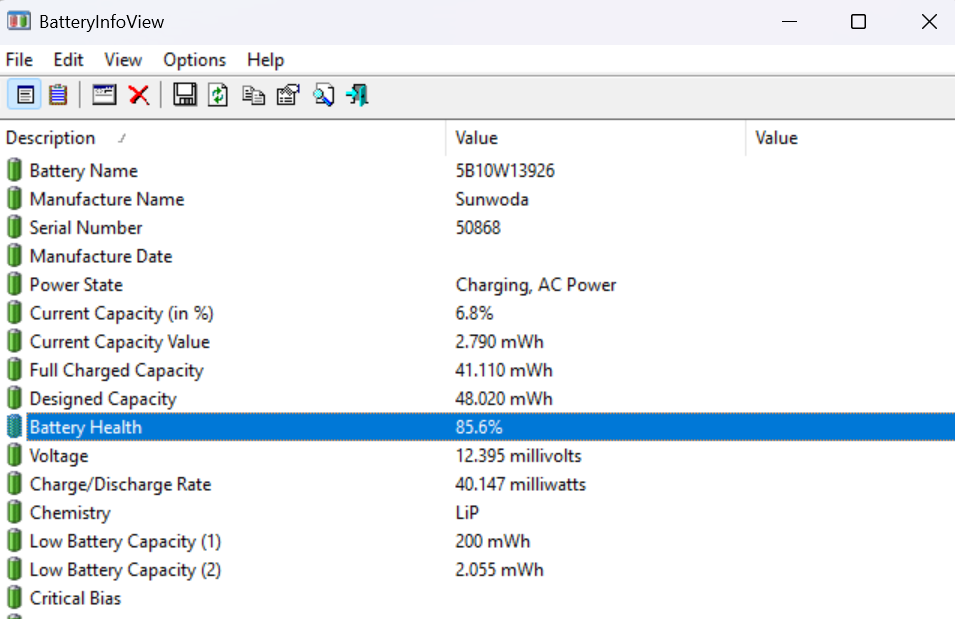The height and width of the screenshot is (619, 955).
Task: Click the 40.147 milliwatts value
Action: (520, 484)
